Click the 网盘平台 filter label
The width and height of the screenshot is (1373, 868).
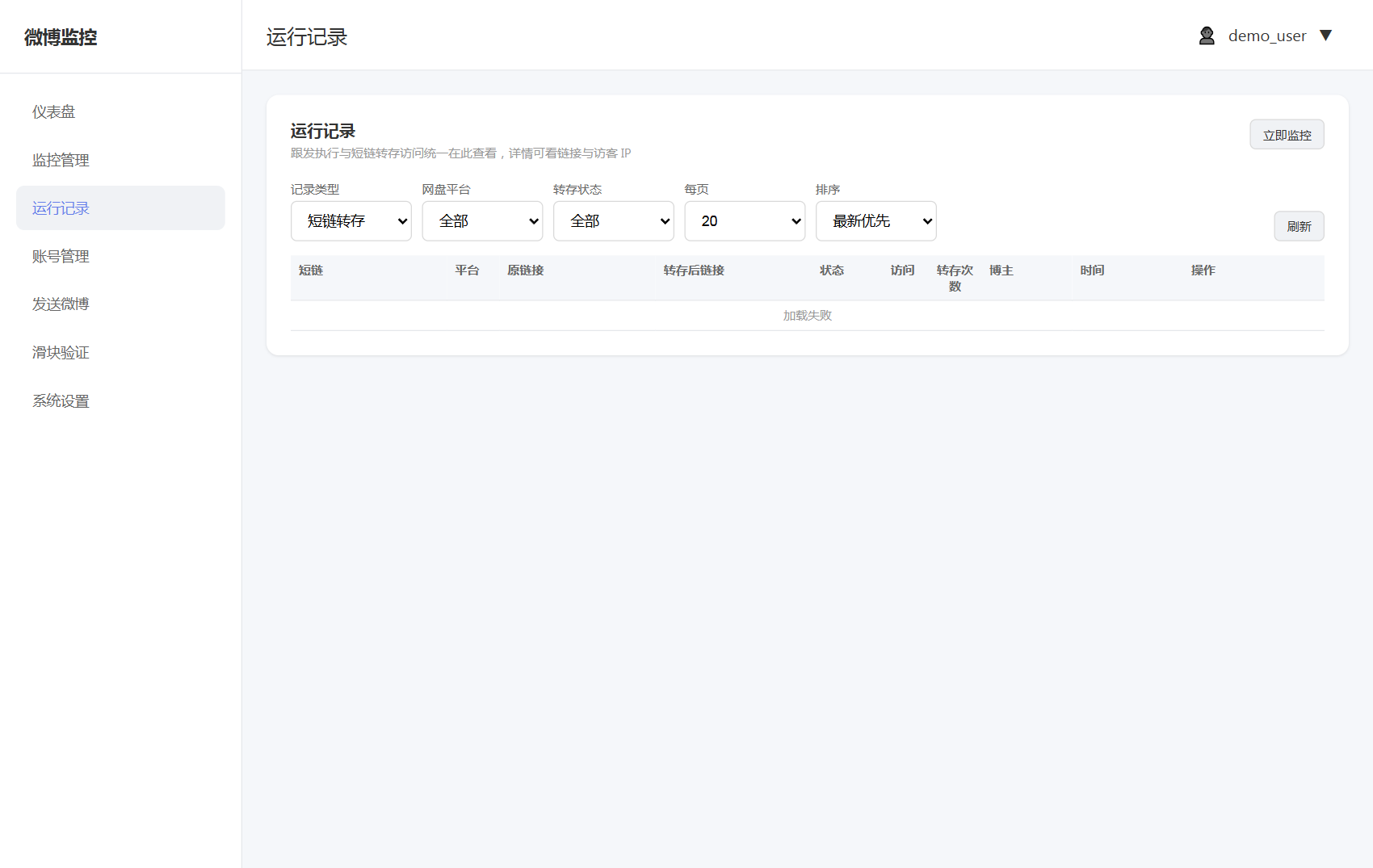coord(446,190)
